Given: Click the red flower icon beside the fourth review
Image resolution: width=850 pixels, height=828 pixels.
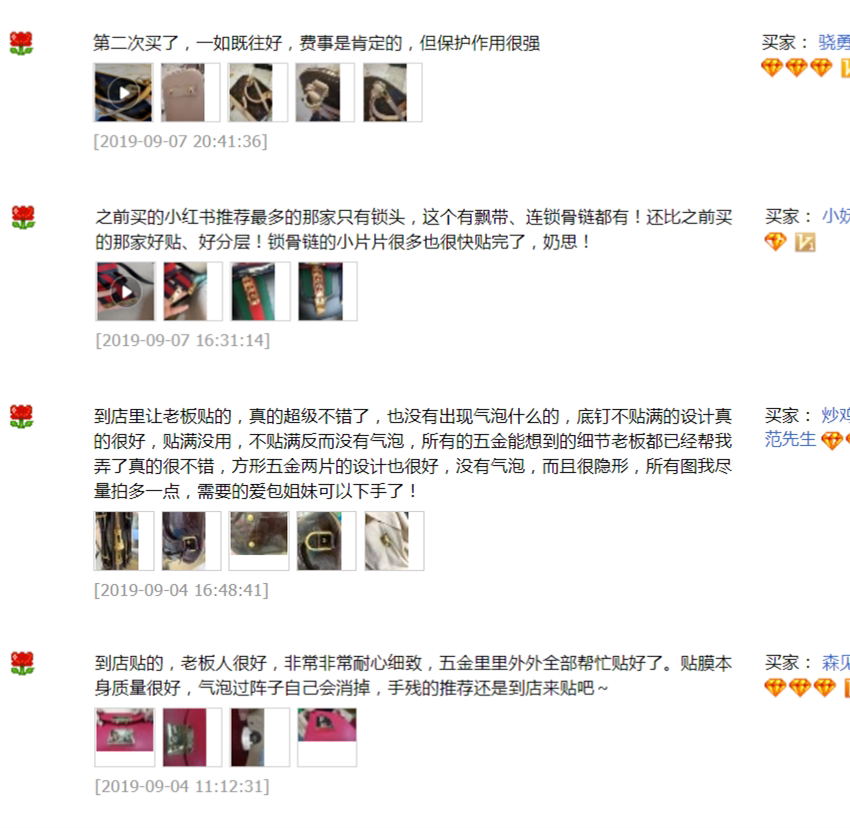Looking at the screenshot, I should point(22,663).
